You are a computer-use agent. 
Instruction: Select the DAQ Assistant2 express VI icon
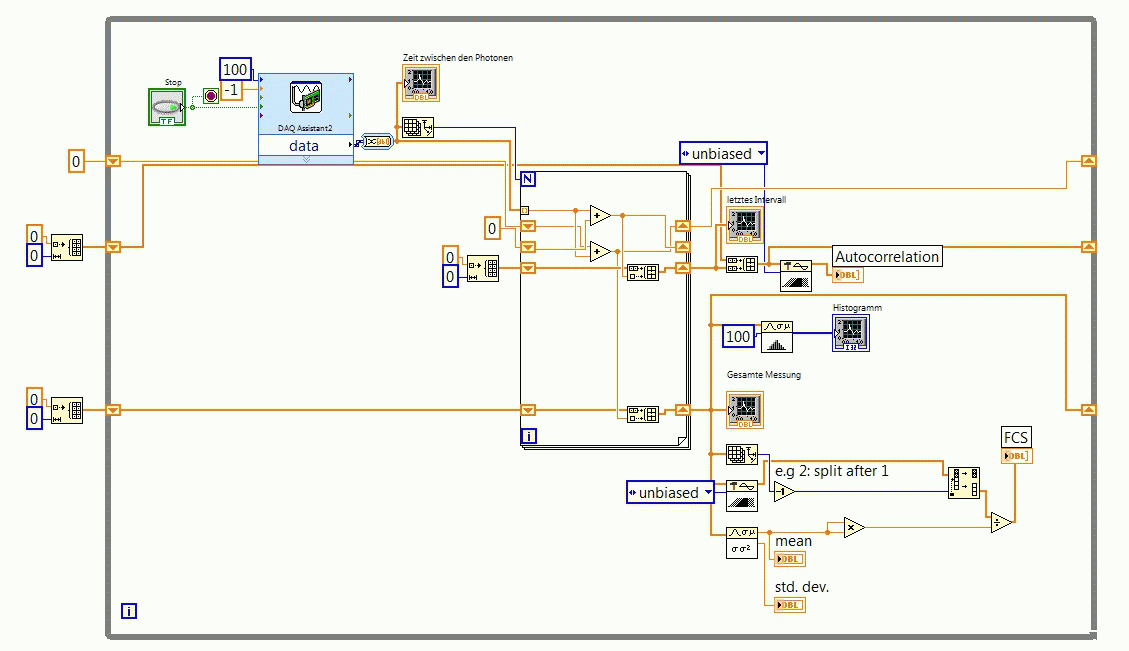click(306, 97)
